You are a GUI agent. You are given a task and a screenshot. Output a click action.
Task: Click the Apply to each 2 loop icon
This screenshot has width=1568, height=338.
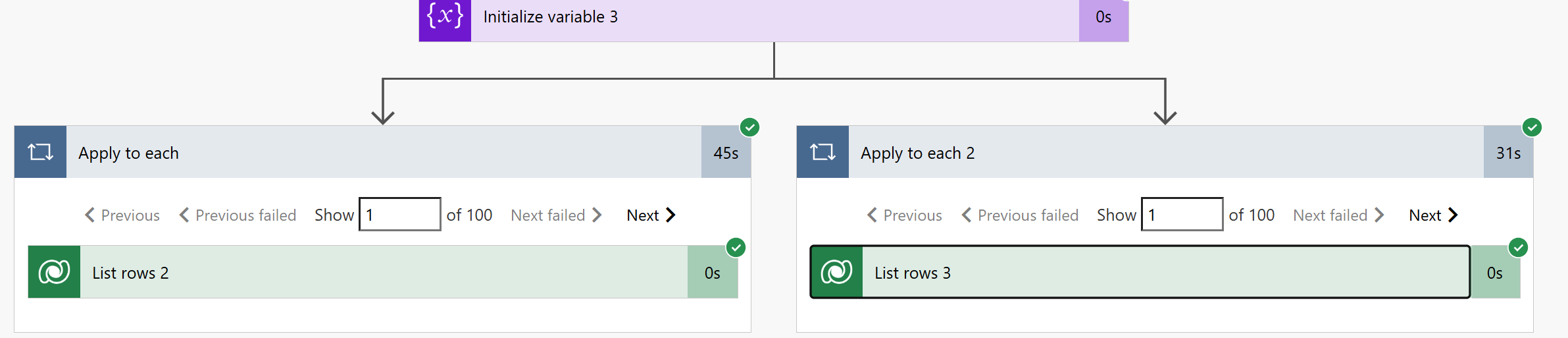822,152
